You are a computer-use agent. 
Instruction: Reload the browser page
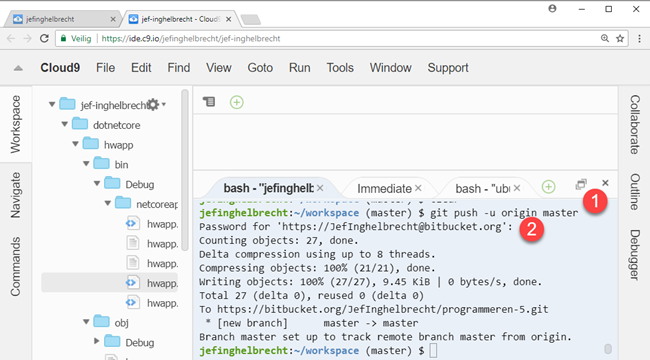(44, 39)
